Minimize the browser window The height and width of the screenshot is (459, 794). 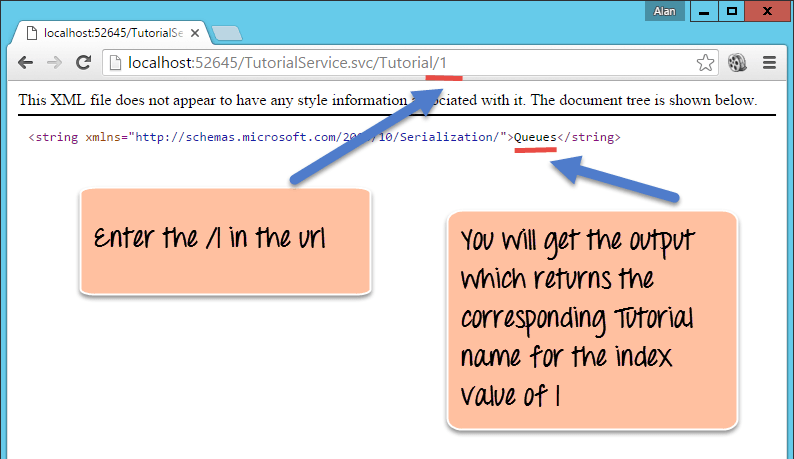point(703,12)
